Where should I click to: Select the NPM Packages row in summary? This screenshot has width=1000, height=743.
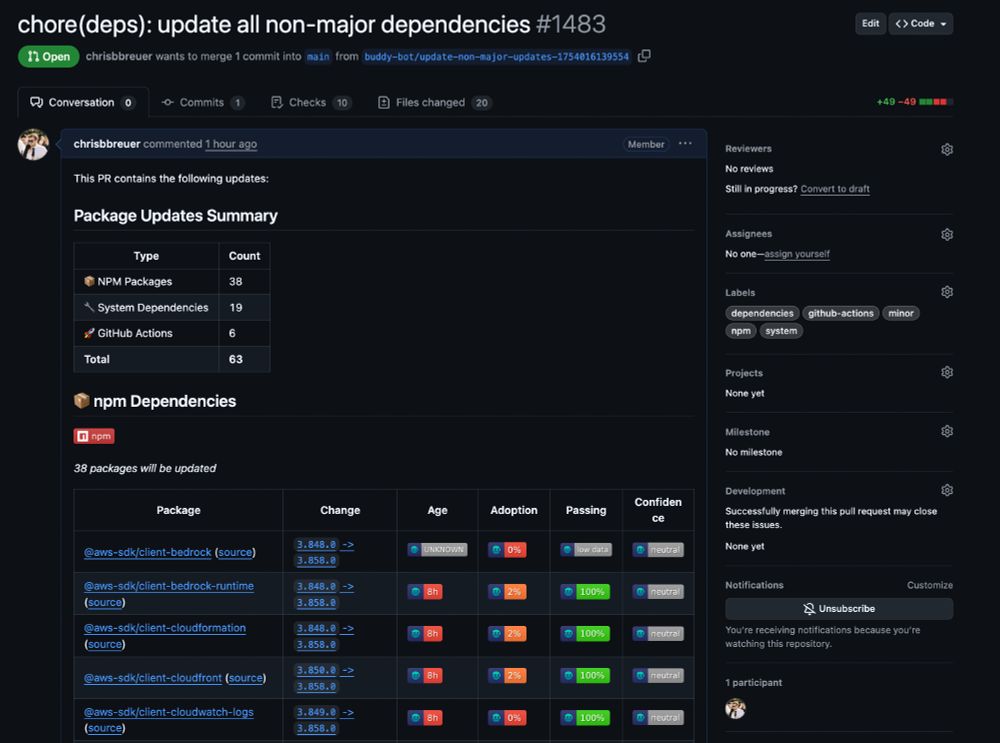(172, 281)
